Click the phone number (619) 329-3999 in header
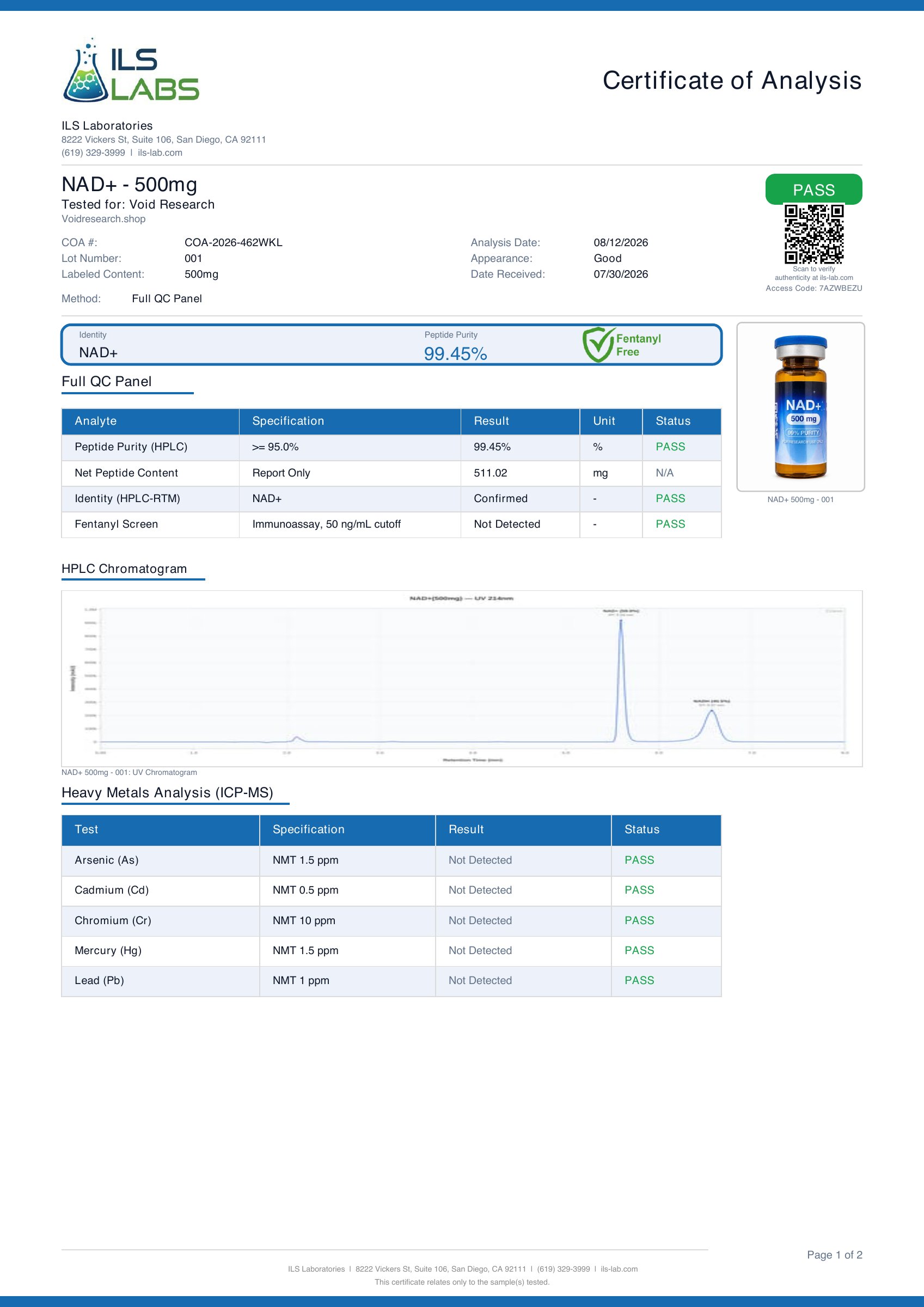The image size is (924, 1307). pyautogui.click(x=93, y=152)
